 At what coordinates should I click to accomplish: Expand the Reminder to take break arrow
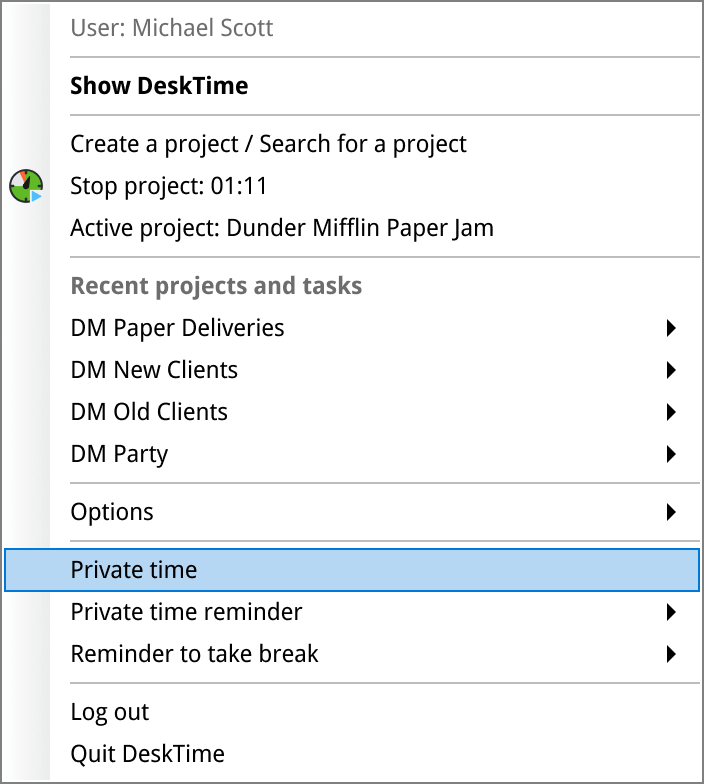point(671,654)
